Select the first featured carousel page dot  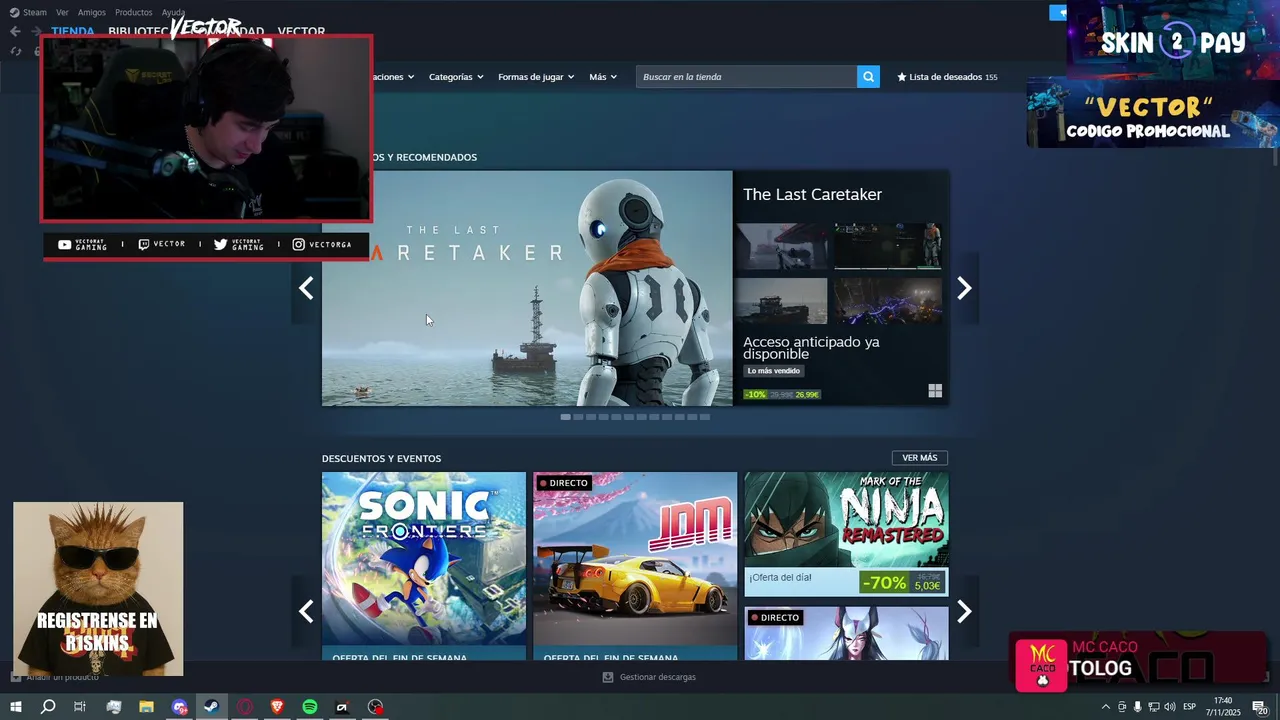tap(565, 417)
